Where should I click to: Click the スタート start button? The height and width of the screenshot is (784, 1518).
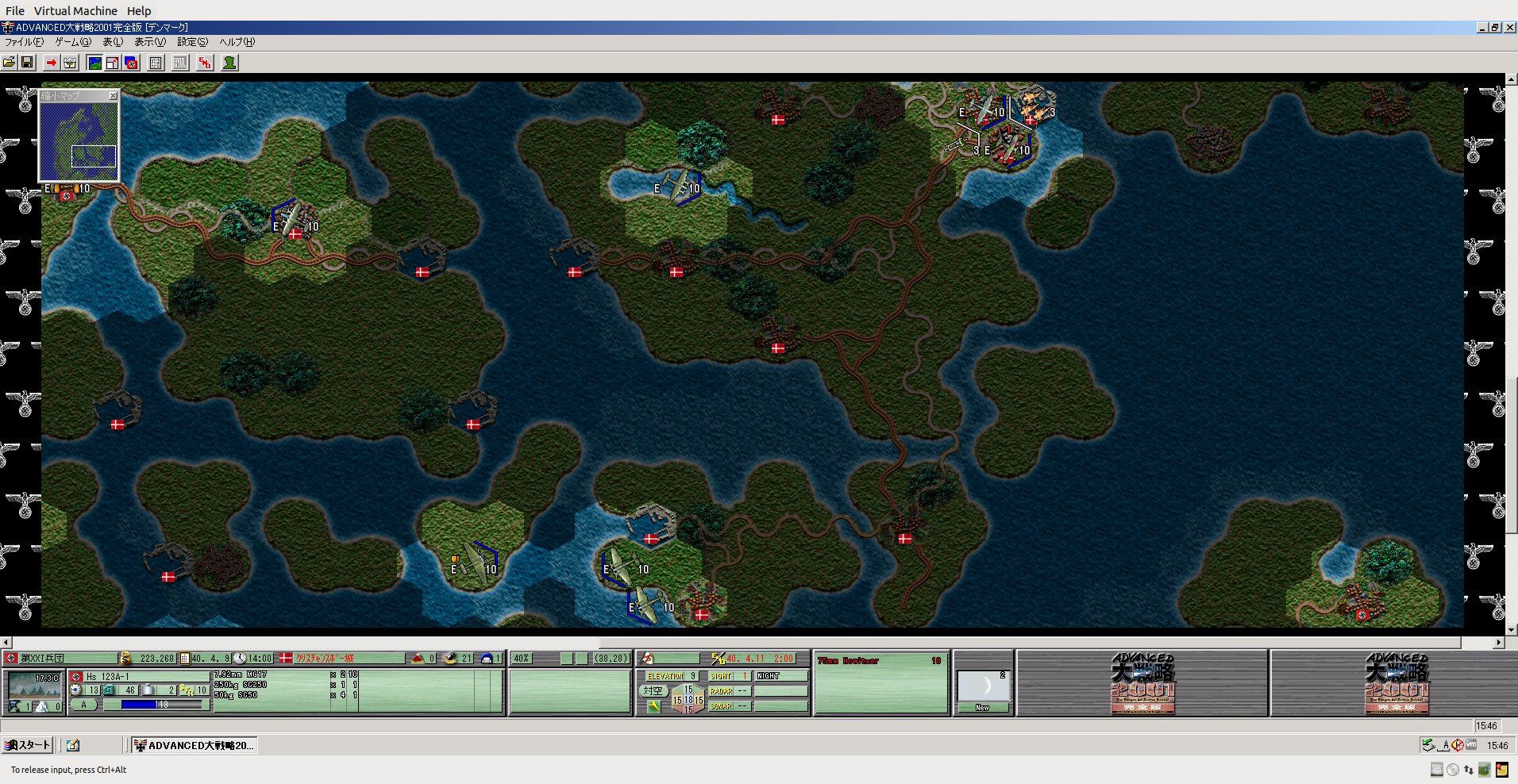click(28, 745)
